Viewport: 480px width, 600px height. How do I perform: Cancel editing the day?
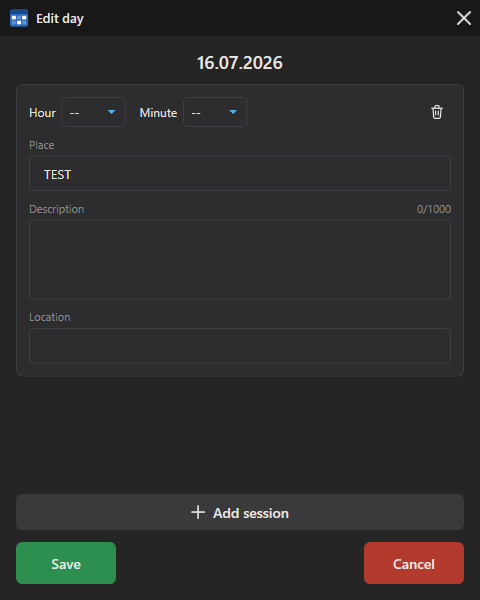[x=414, y=563]
